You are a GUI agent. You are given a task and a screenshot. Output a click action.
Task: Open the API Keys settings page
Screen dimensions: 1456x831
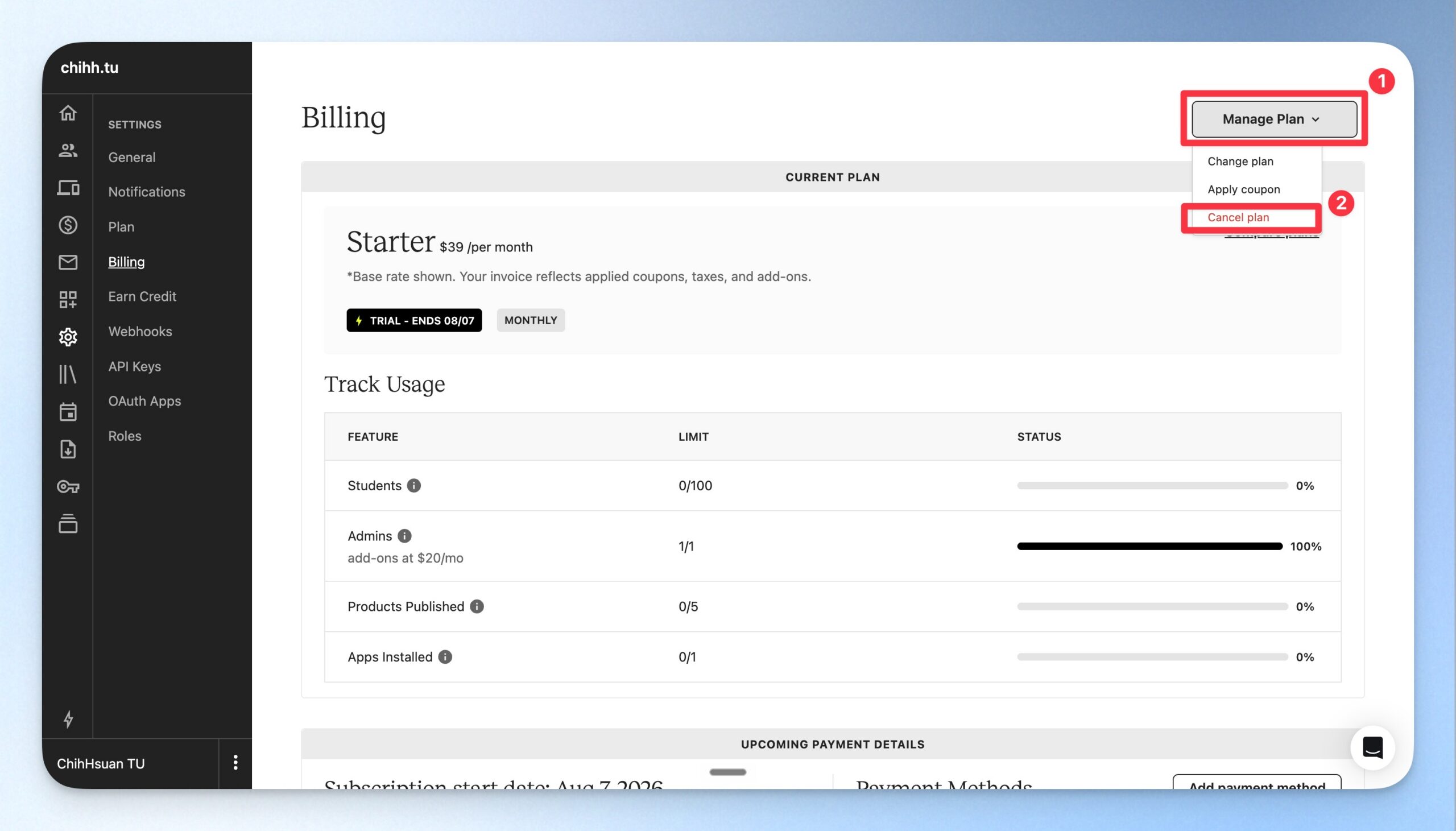click(135, 366)
